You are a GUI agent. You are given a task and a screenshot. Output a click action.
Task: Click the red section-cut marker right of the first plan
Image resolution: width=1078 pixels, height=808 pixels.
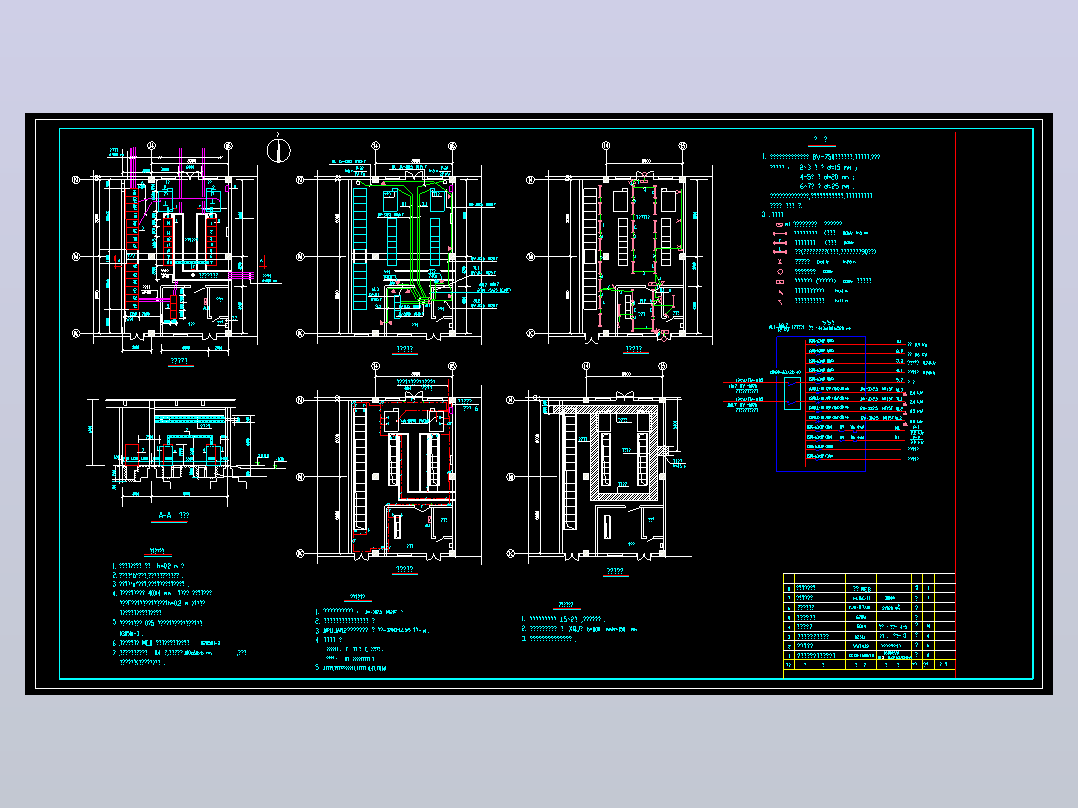263,263
